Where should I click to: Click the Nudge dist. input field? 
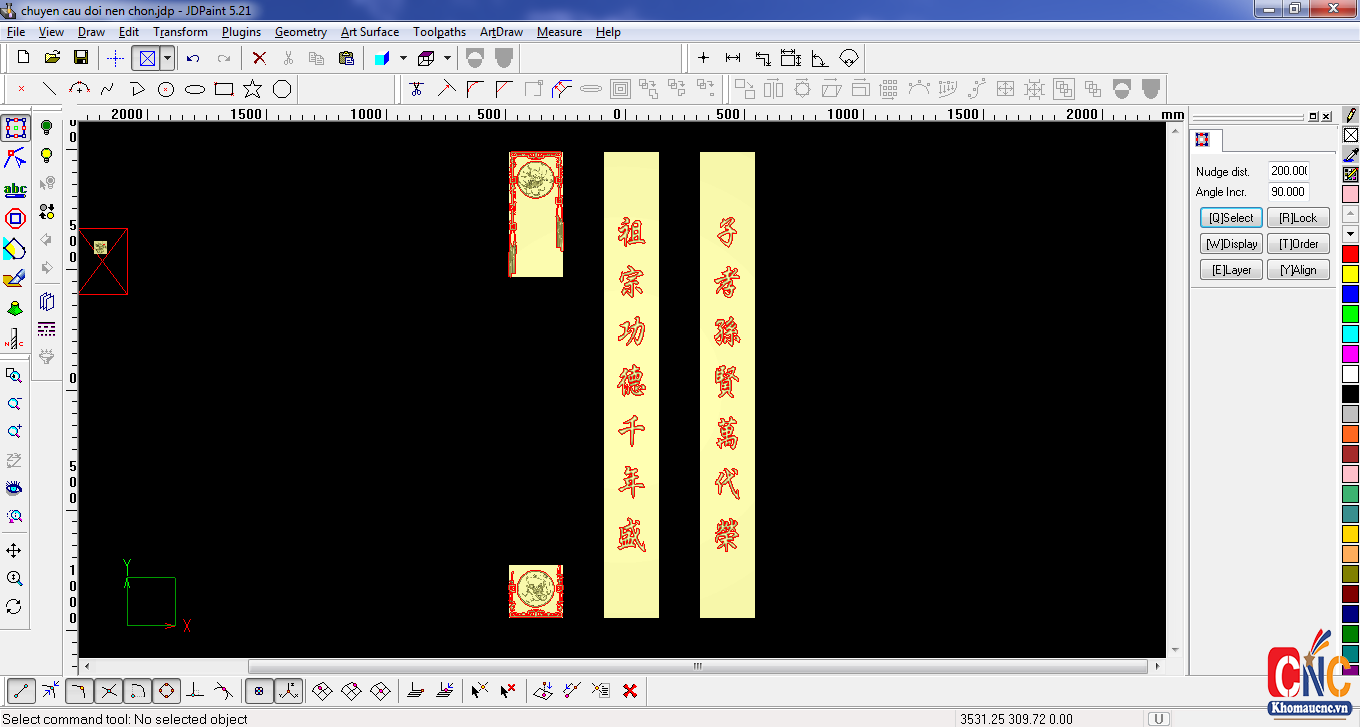point(1288,171)
